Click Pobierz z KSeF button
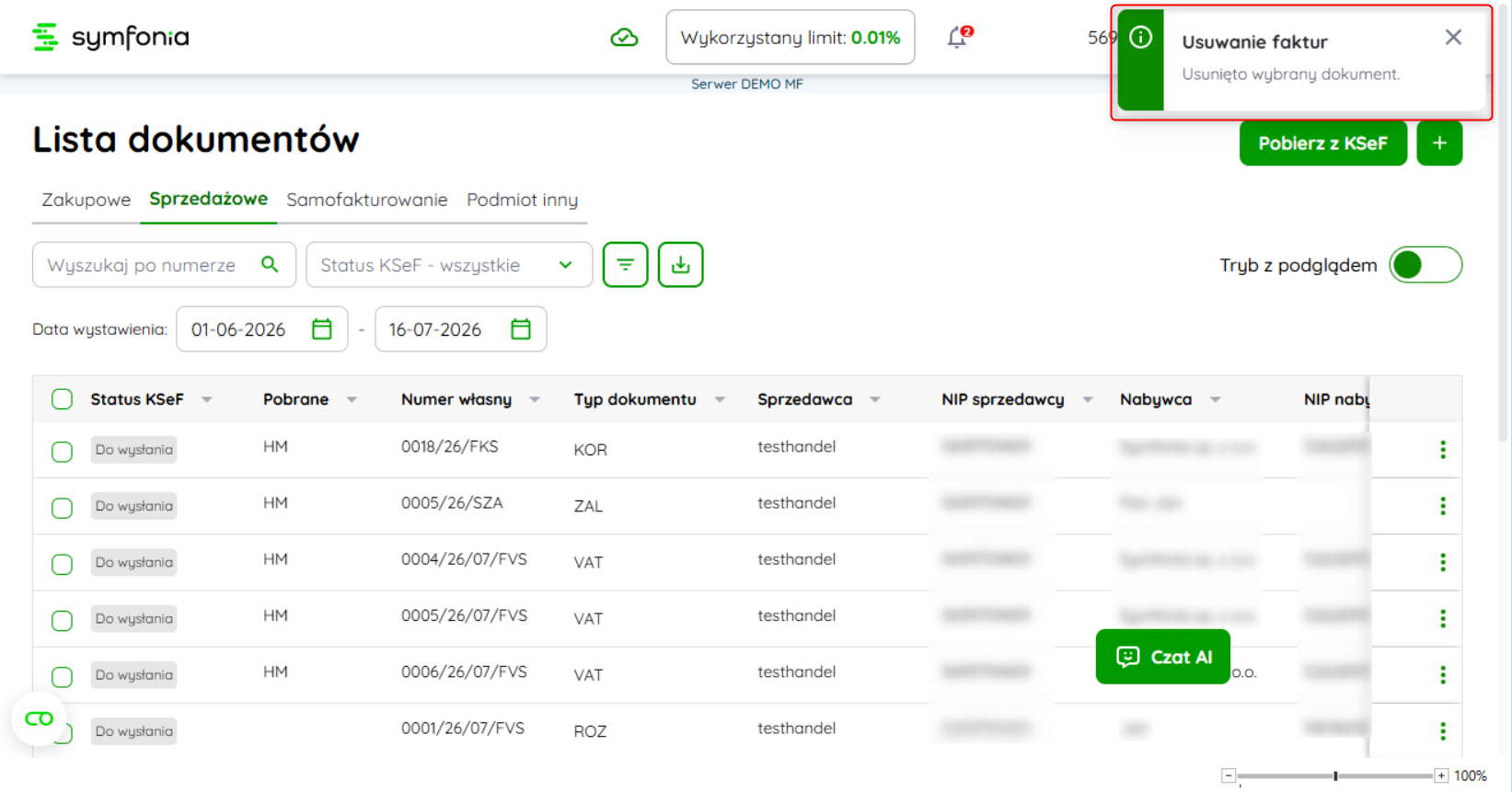 coord(1322,143)
